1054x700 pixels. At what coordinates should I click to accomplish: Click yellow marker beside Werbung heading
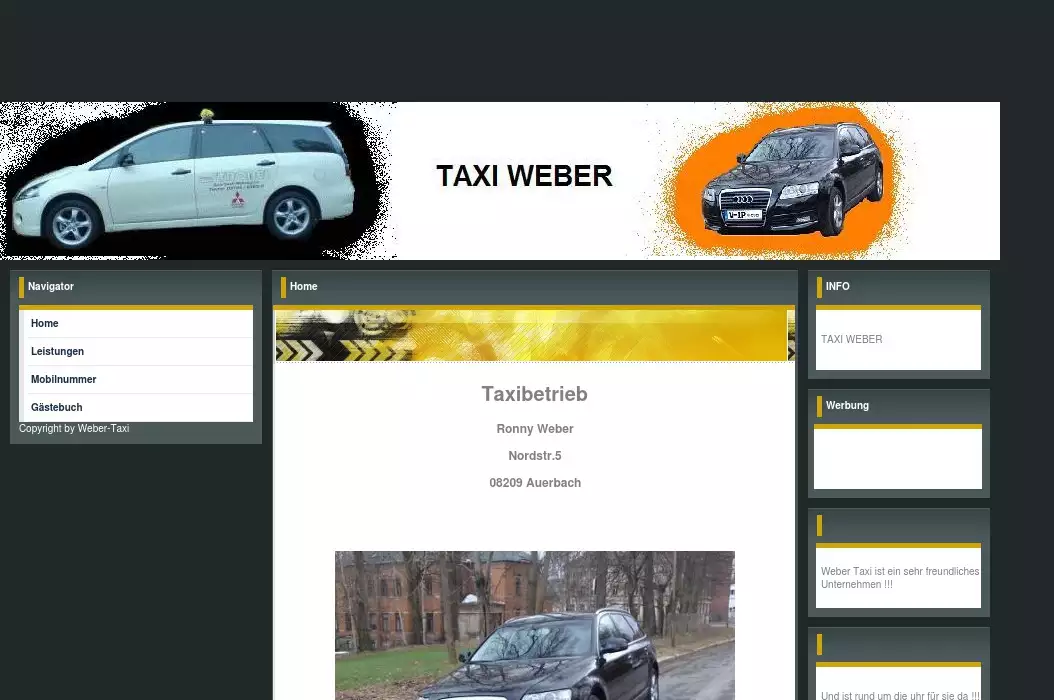point(819,406)
